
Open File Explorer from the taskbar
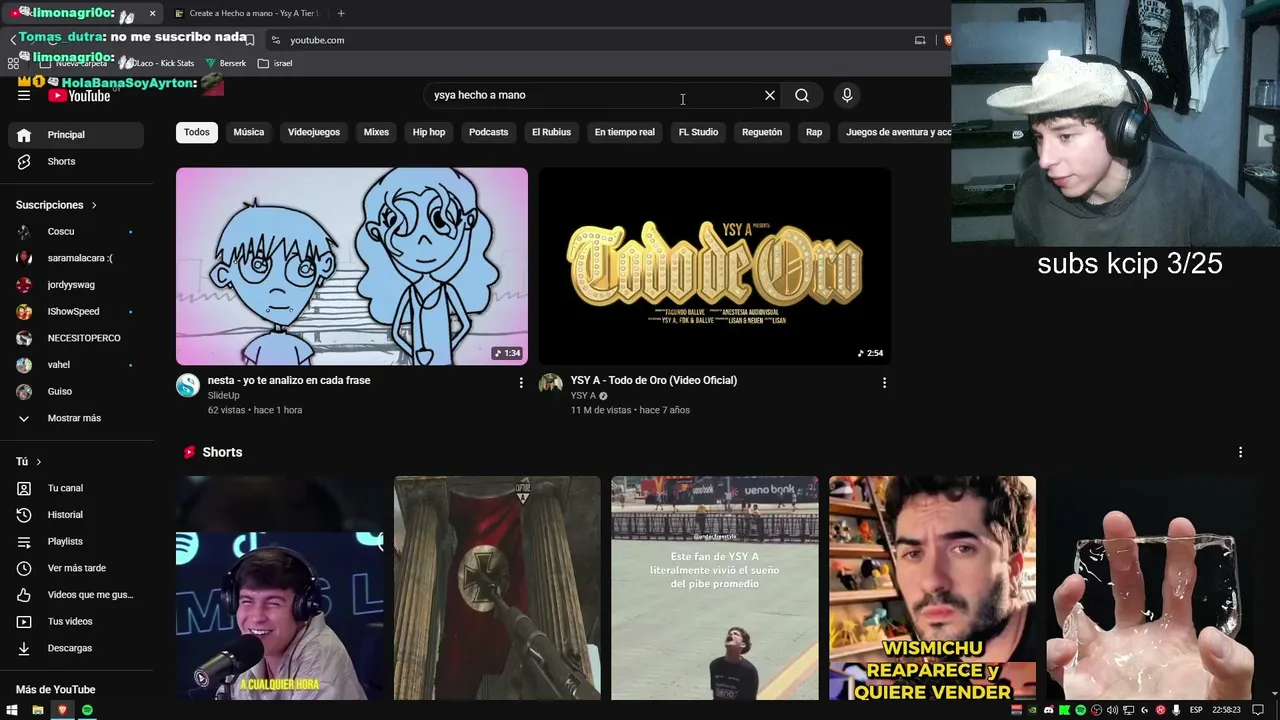coord(38,710)
